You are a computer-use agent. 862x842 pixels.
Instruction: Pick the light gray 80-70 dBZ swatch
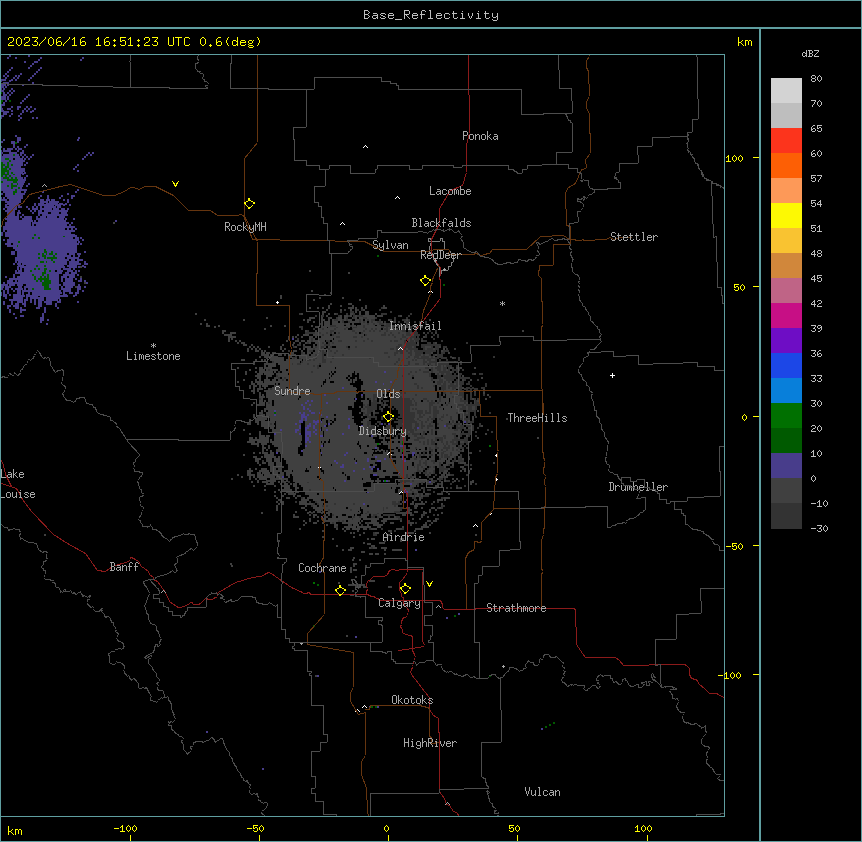[x=786, y=91]
